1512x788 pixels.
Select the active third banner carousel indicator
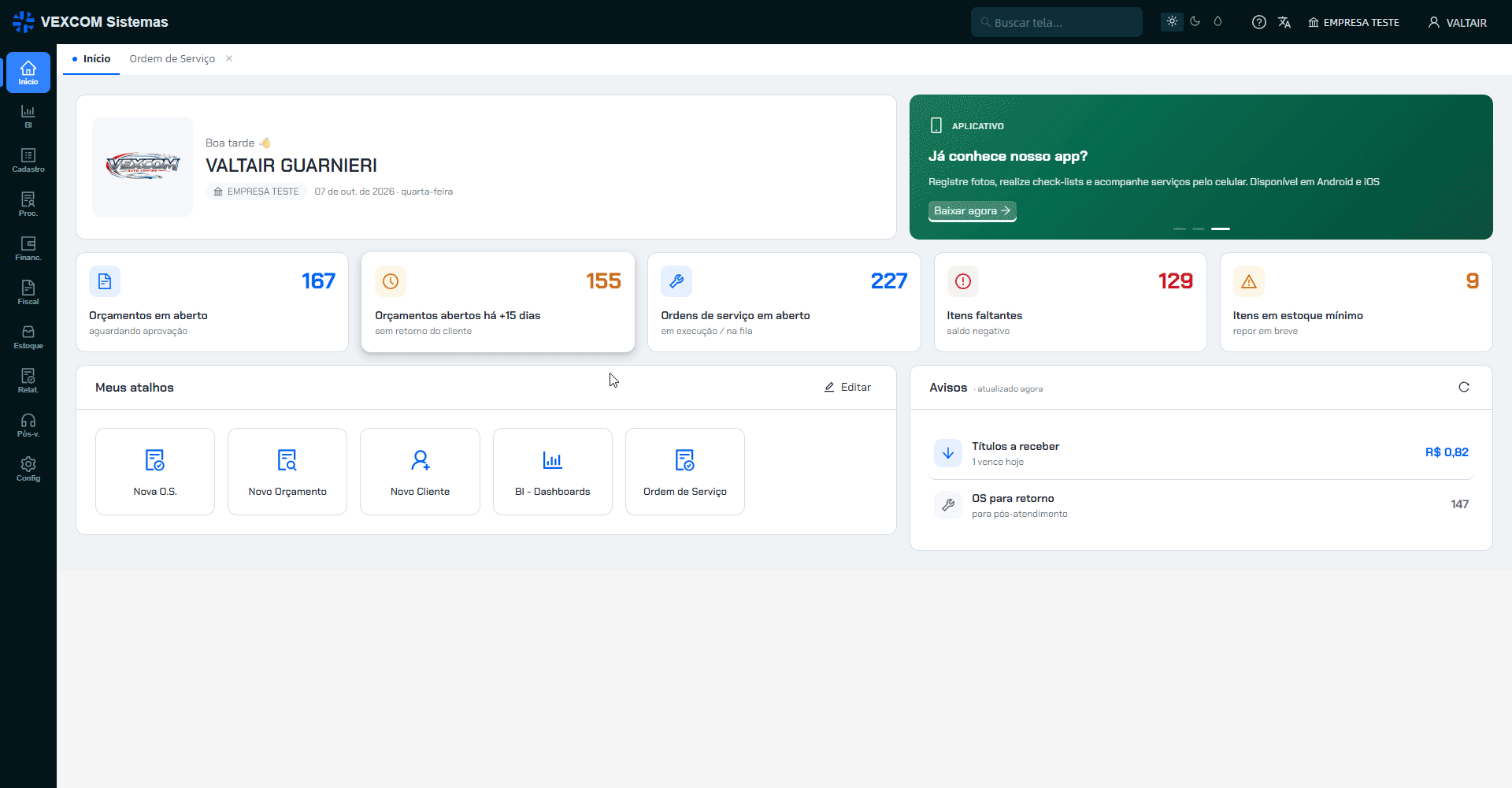click(1221, 229)
